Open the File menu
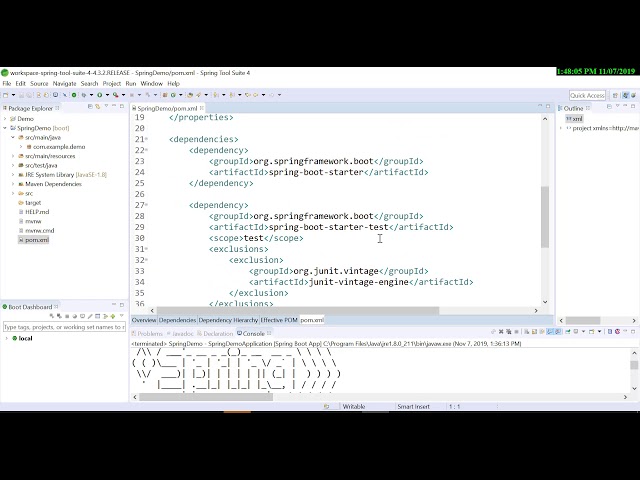 tap(7, 84)
